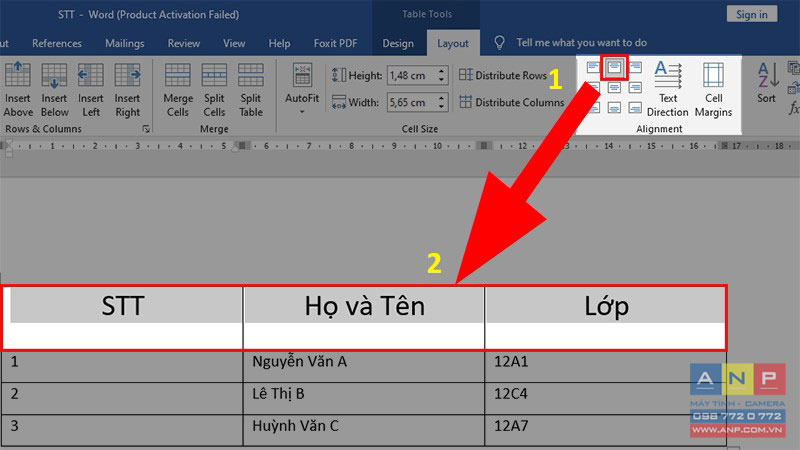Select Align Center Right alignment icon
This screenshot has height=450, width=800.
click(635, 87)
